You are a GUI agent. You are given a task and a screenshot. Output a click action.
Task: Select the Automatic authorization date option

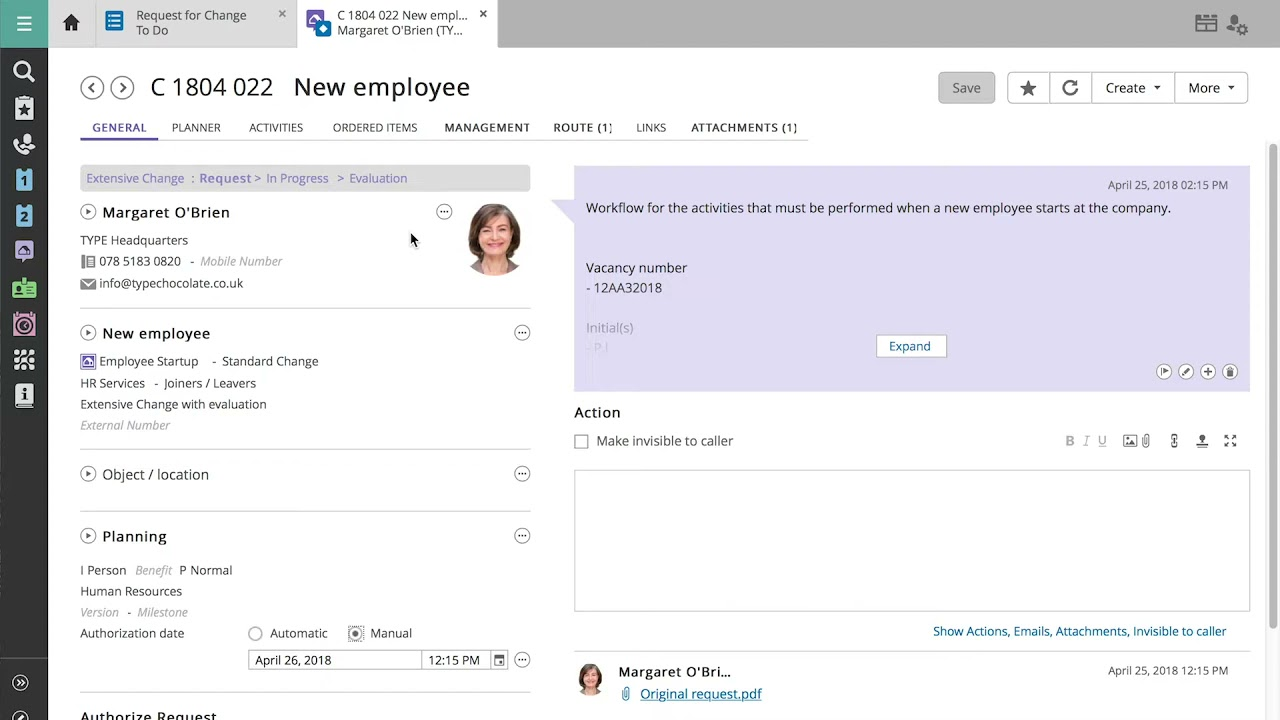255,633
